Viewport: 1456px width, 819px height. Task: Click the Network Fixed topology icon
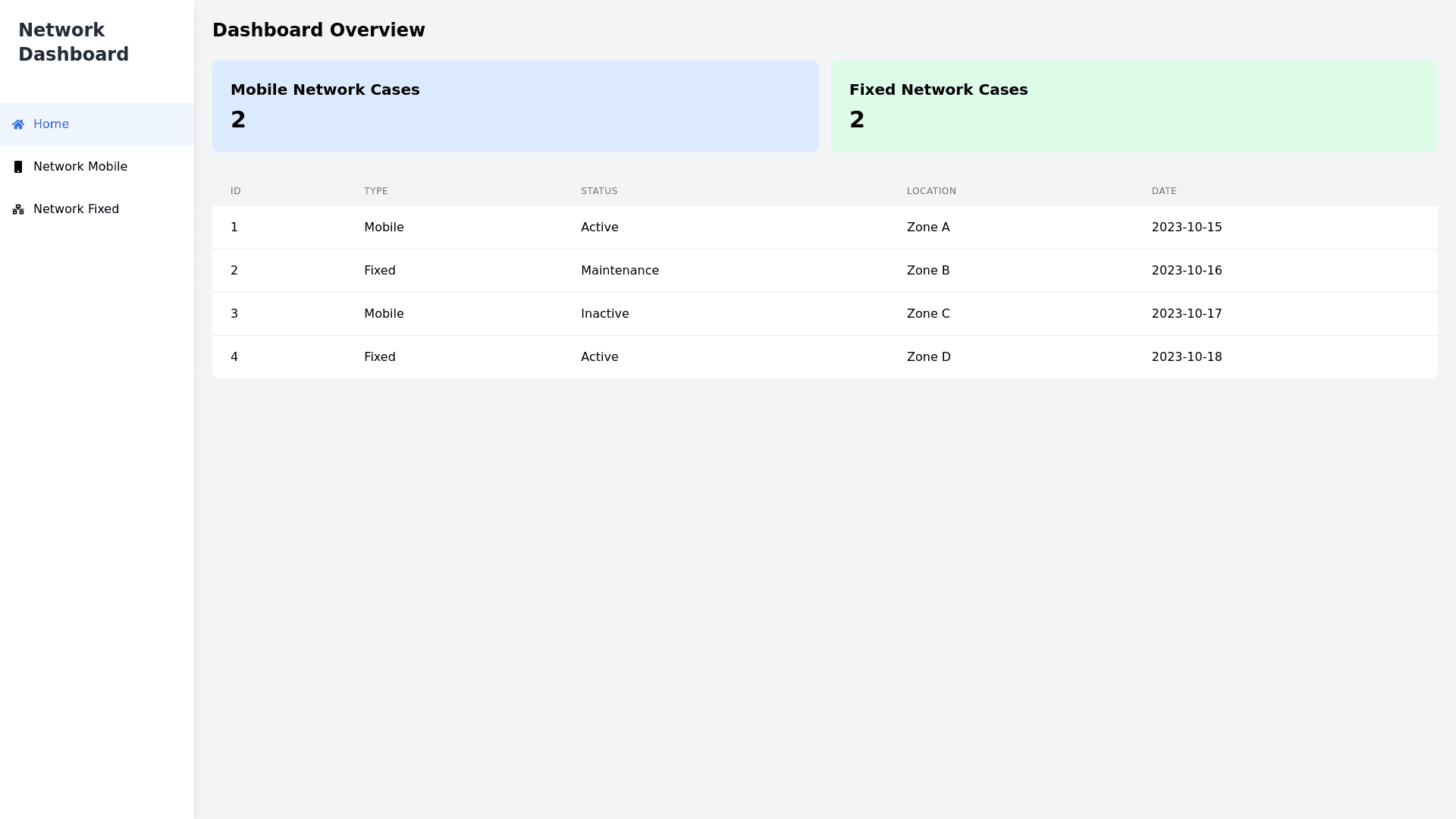tap(18, 209)
